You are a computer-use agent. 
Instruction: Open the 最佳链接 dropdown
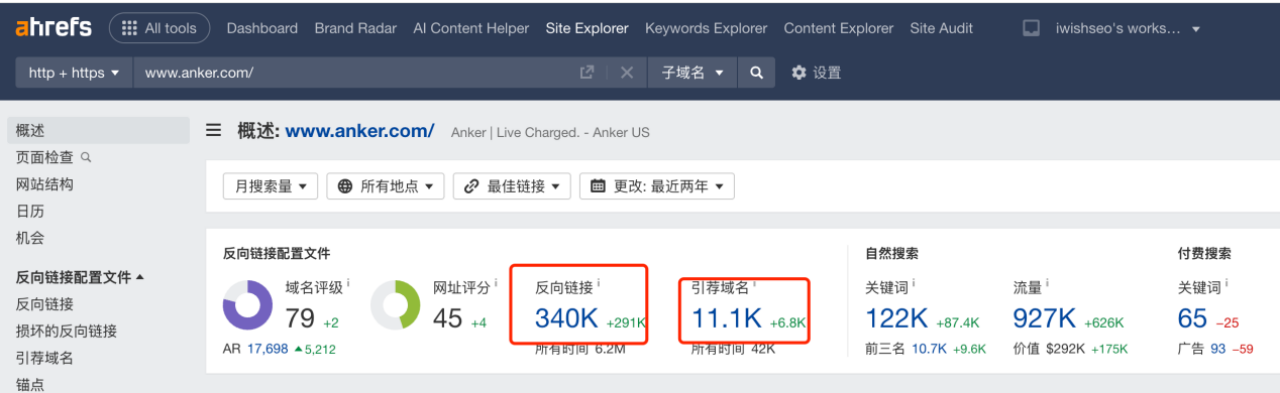512,186
